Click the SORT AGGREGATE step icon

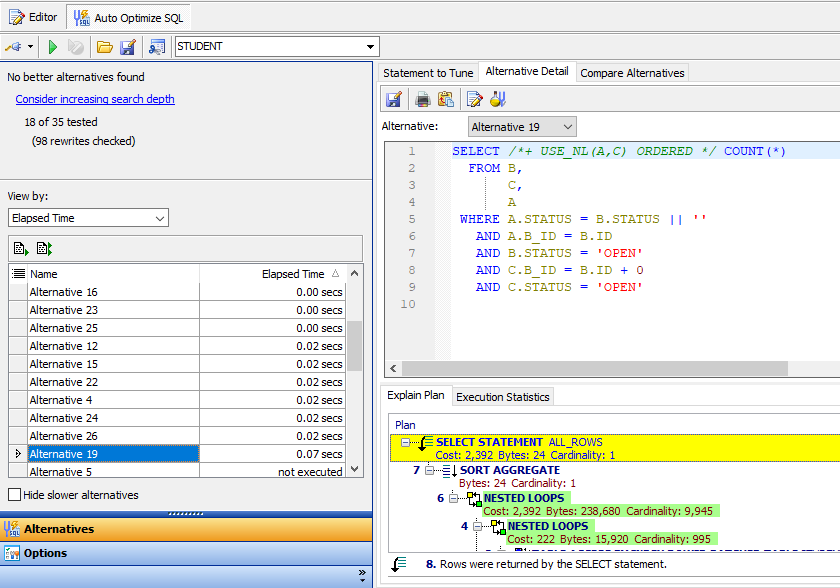449,471
